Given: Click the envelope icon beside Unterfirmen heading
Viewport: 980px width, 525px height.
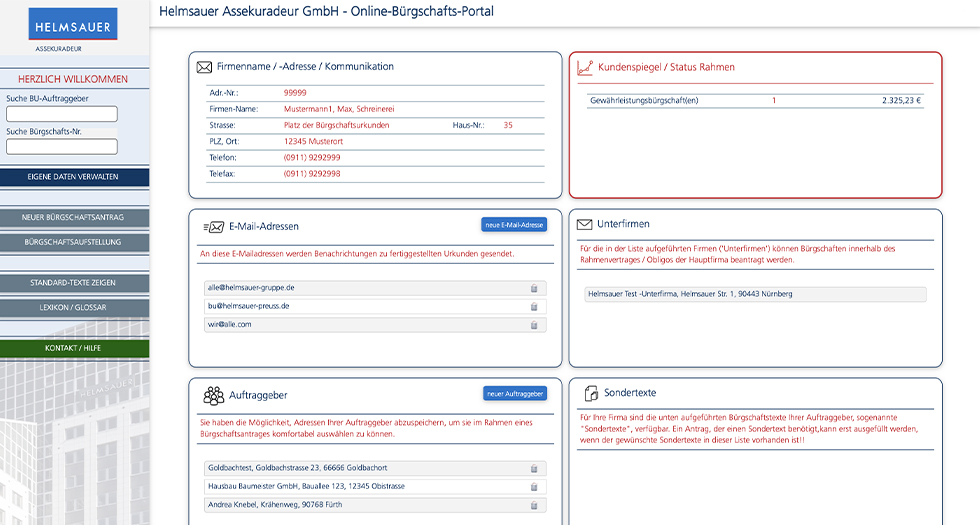Looking at the screenshot, I should pos(584,224).
